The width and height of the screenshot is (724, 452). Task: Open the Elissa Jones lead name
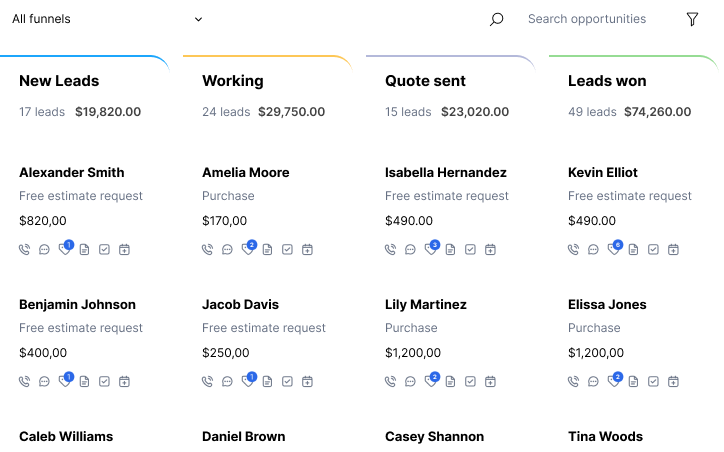607,305
